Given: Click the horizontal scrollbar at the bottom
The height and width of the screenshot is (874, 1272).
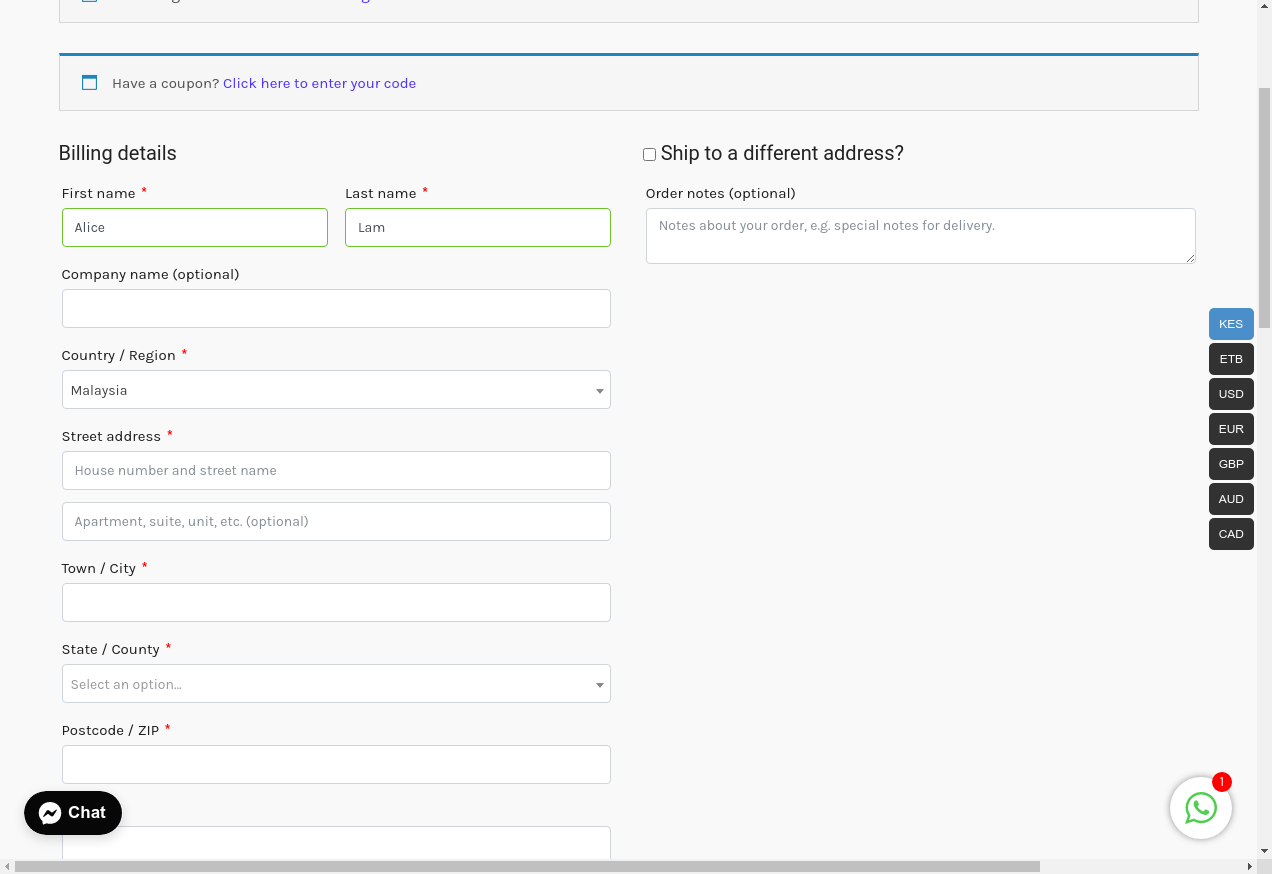Looking at the screenshot, I should [x=527, y=866].
